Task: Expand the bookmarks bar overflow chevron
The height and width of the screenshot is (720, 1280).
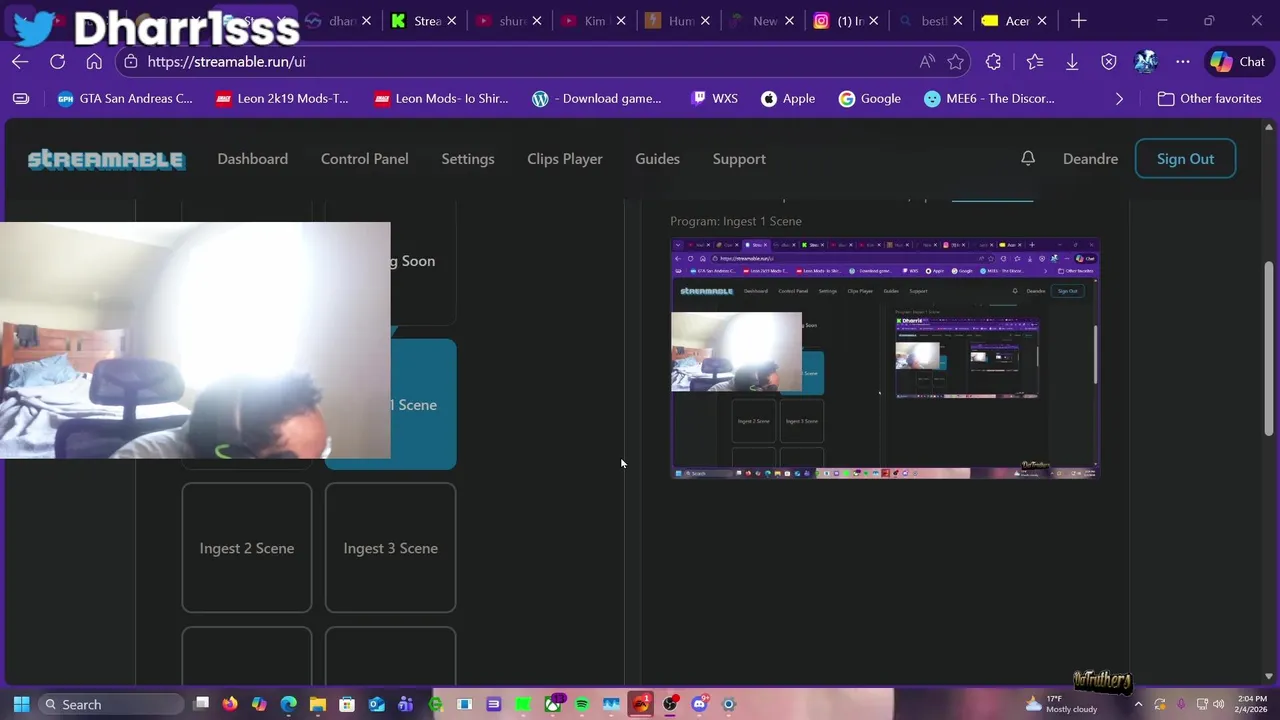Action: 1119,99
